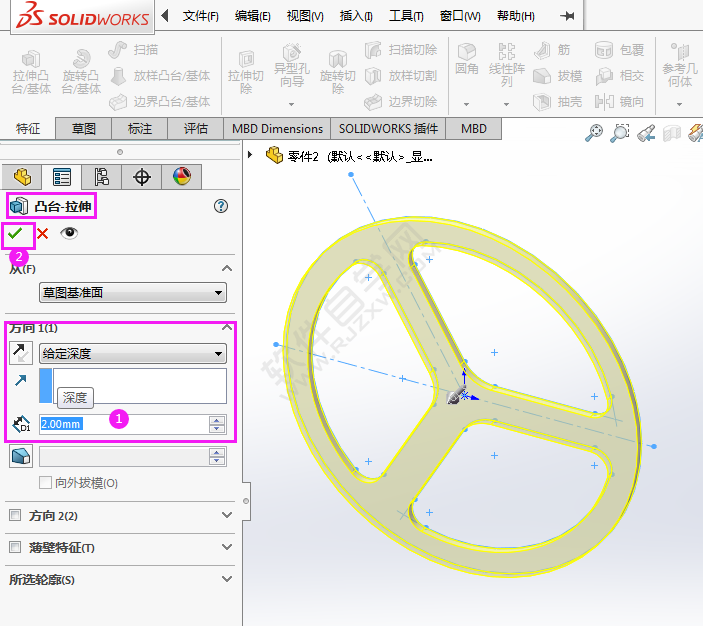
Task: Click the Revolved Cut (旋转切除) tool
Action: click(338, 72)
